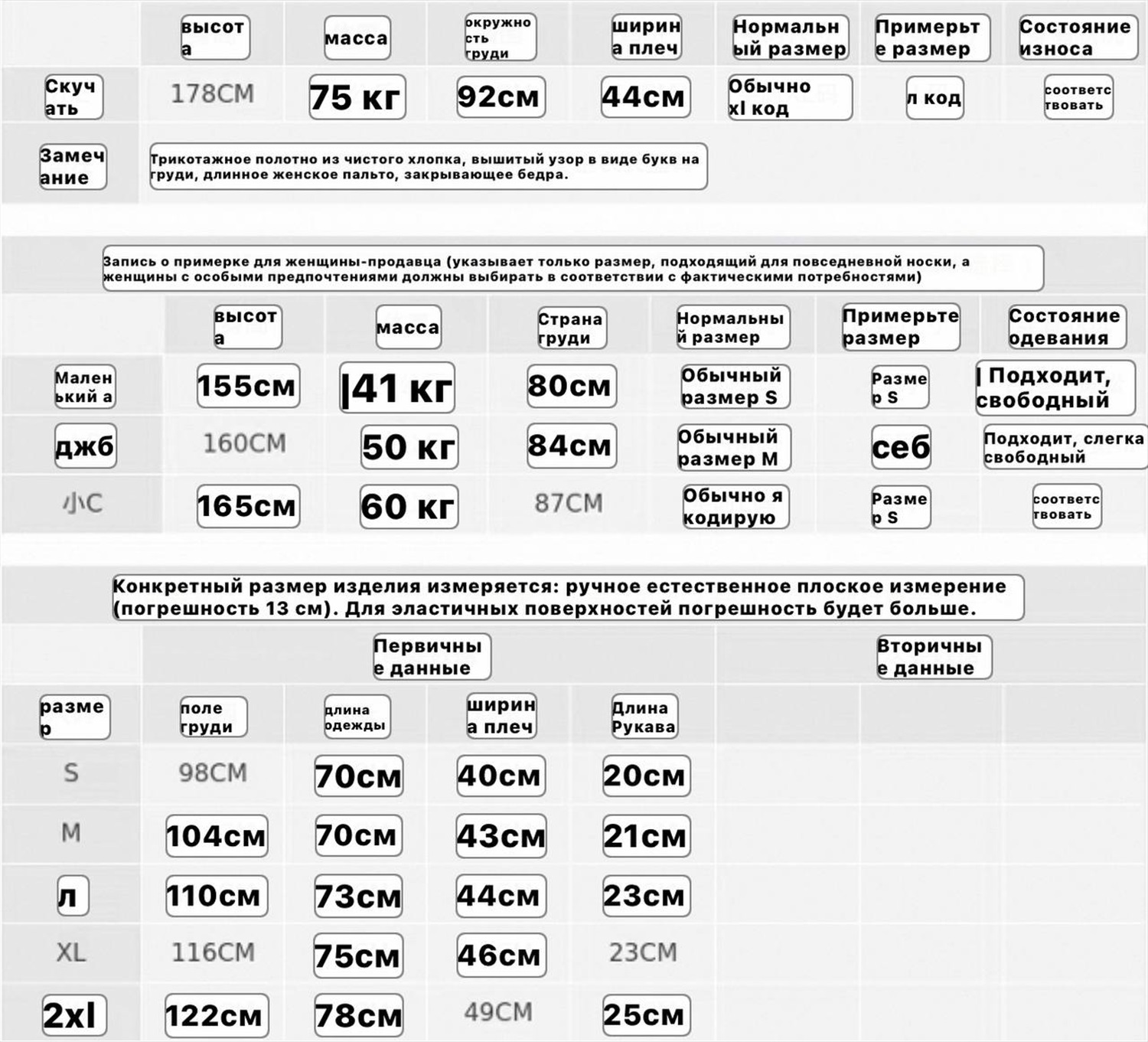Click the 'Вторичные данные' header

[x=933, y=657]
